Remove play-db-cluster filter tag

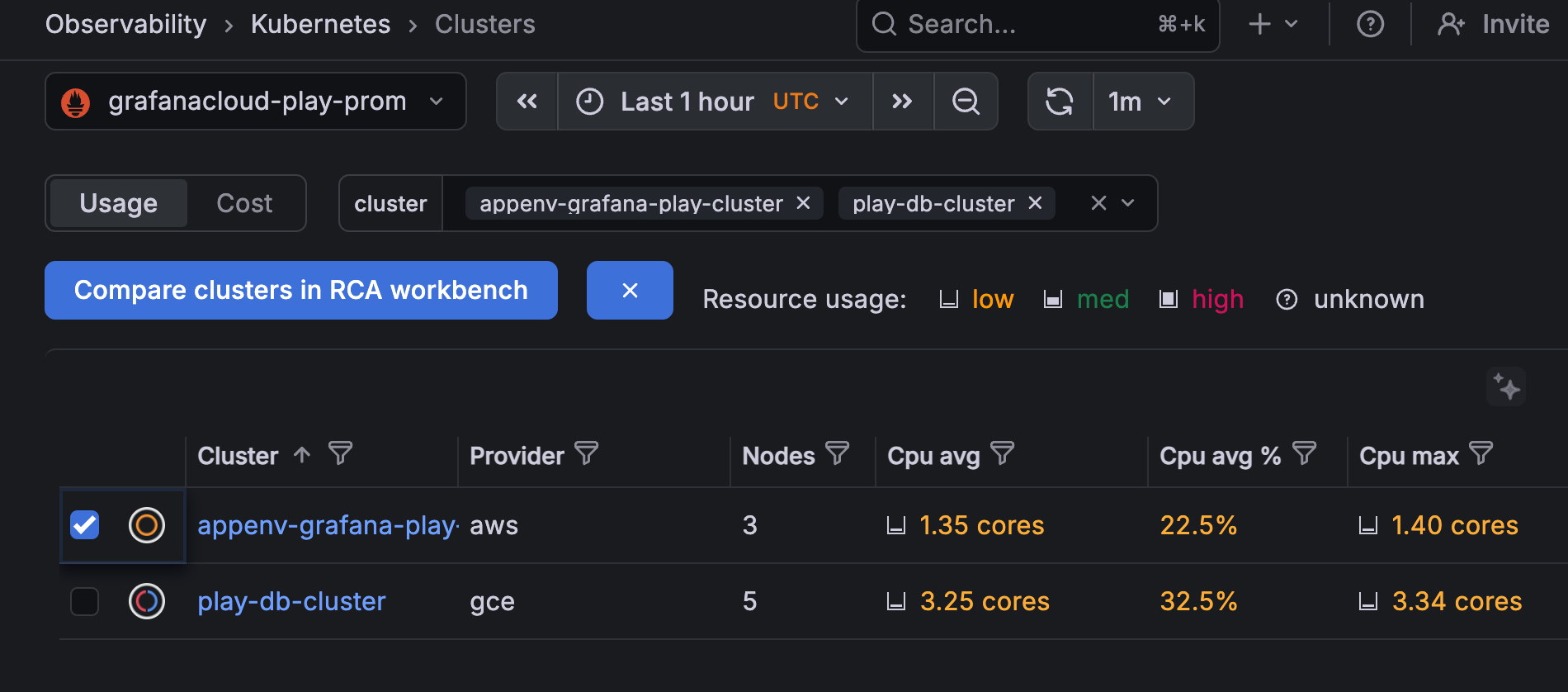(x=1035, y=203)
